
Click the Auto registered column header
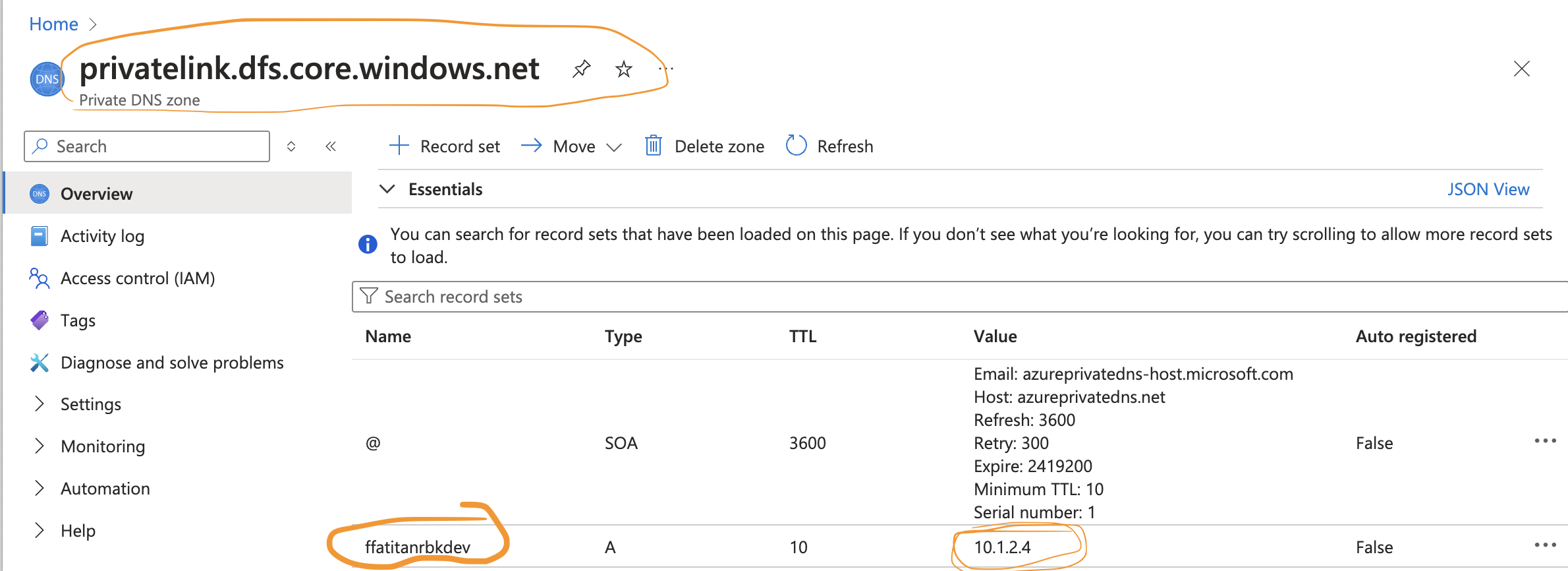coord(1416,336)
